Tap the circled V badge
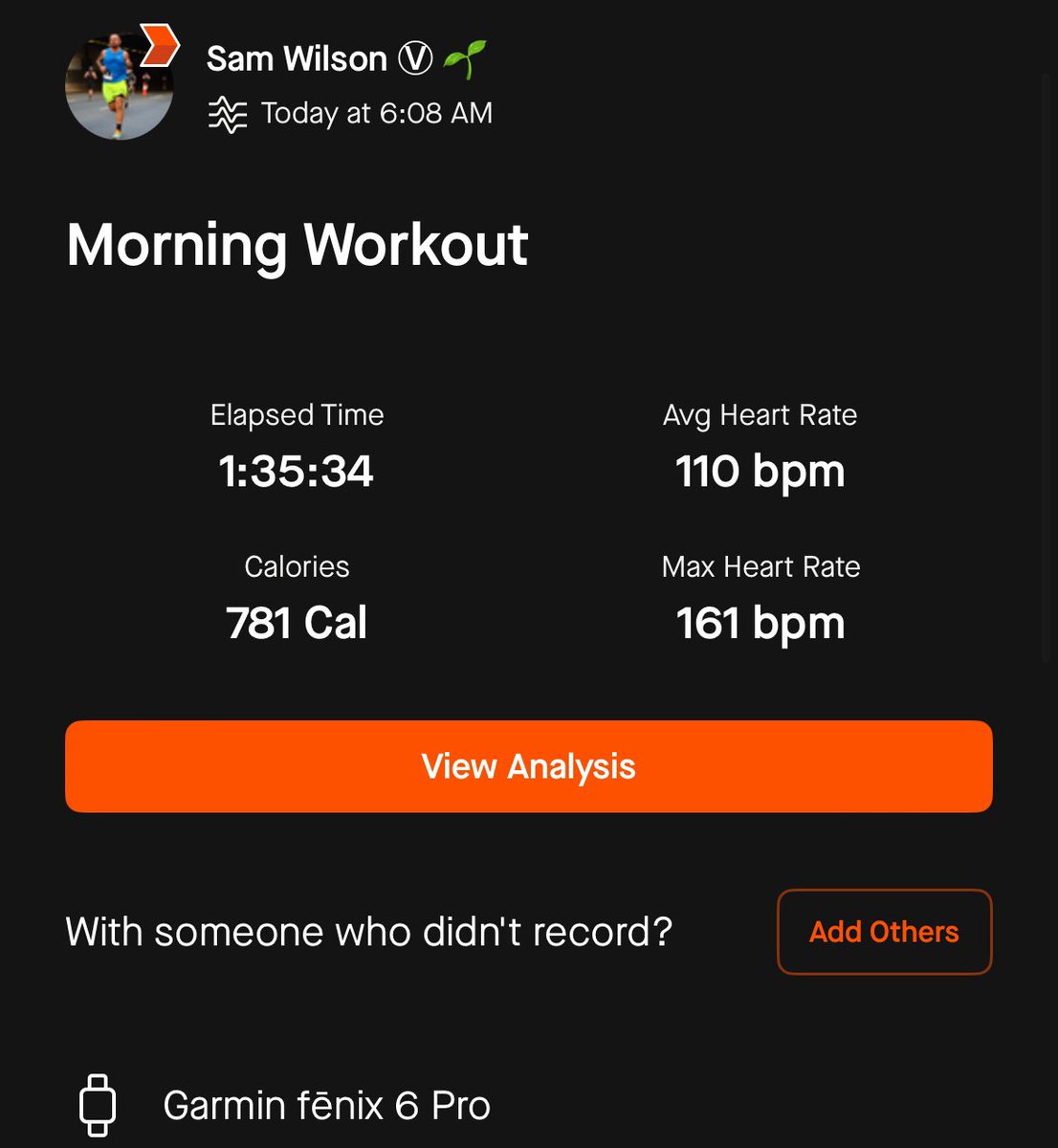1058x1148 pixels. pos(415,59)
